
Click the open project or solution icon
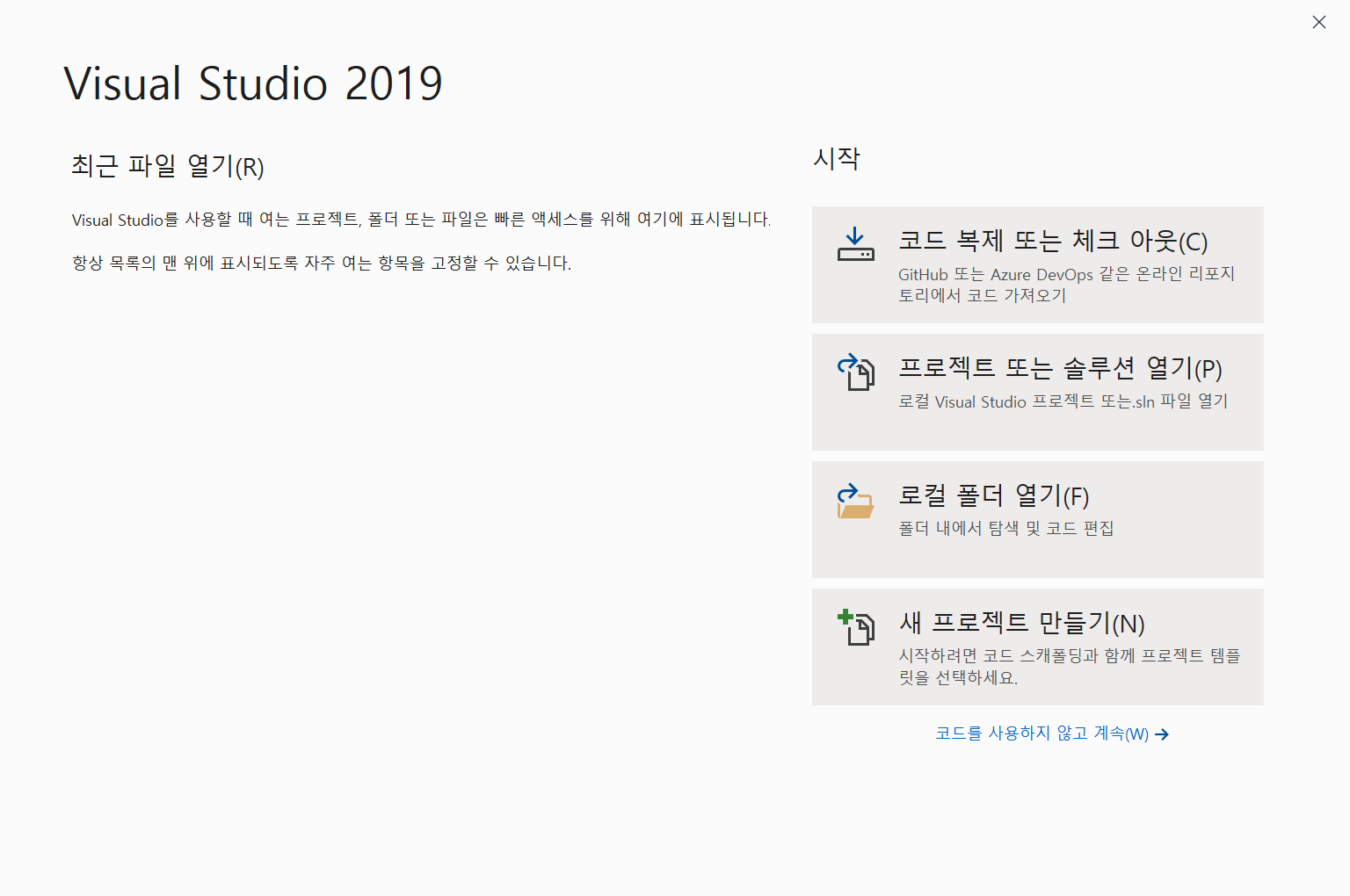[855, 372]
